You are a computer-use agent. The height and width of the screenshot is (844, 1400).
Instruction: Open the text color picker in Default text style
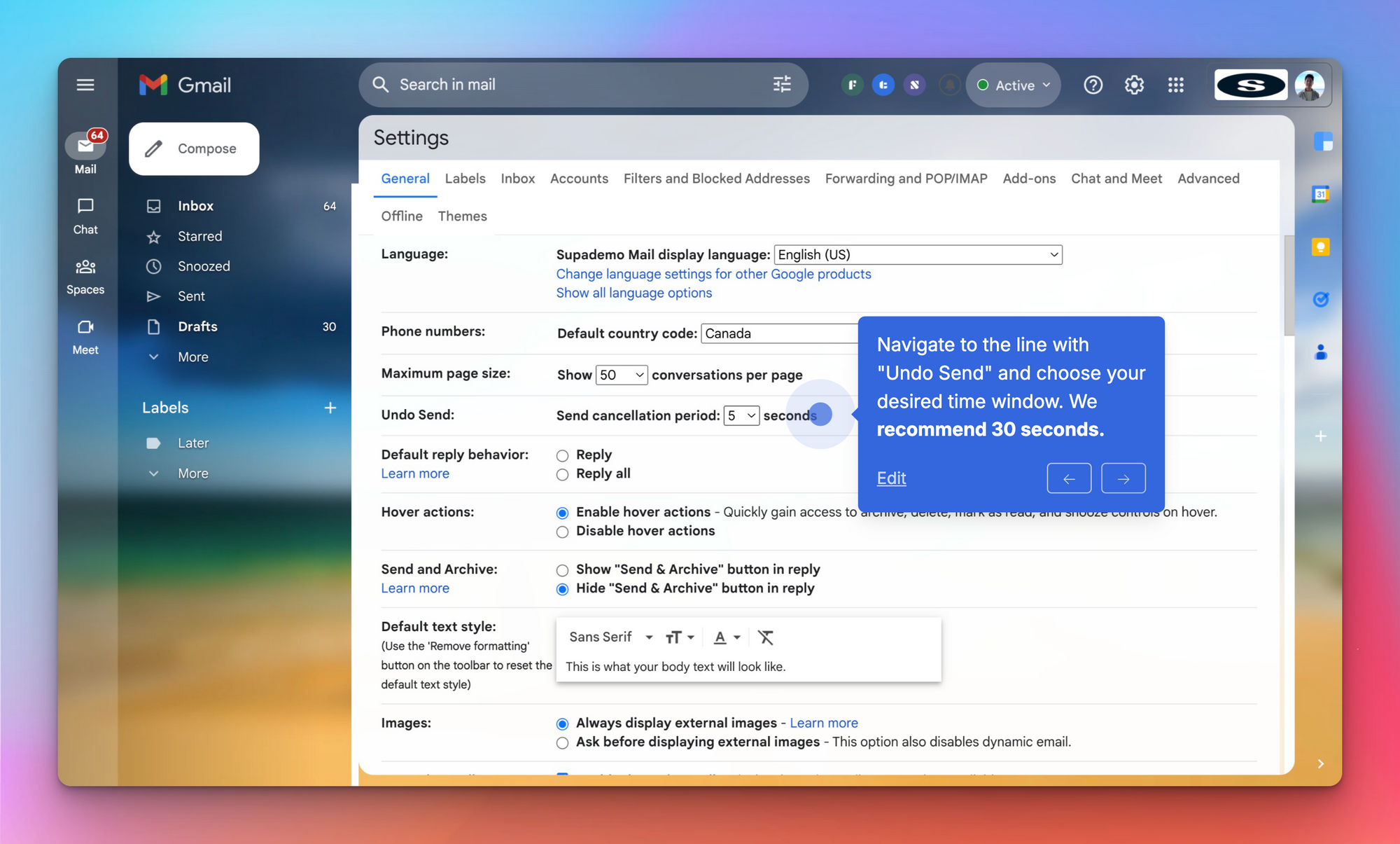(726, 637)
